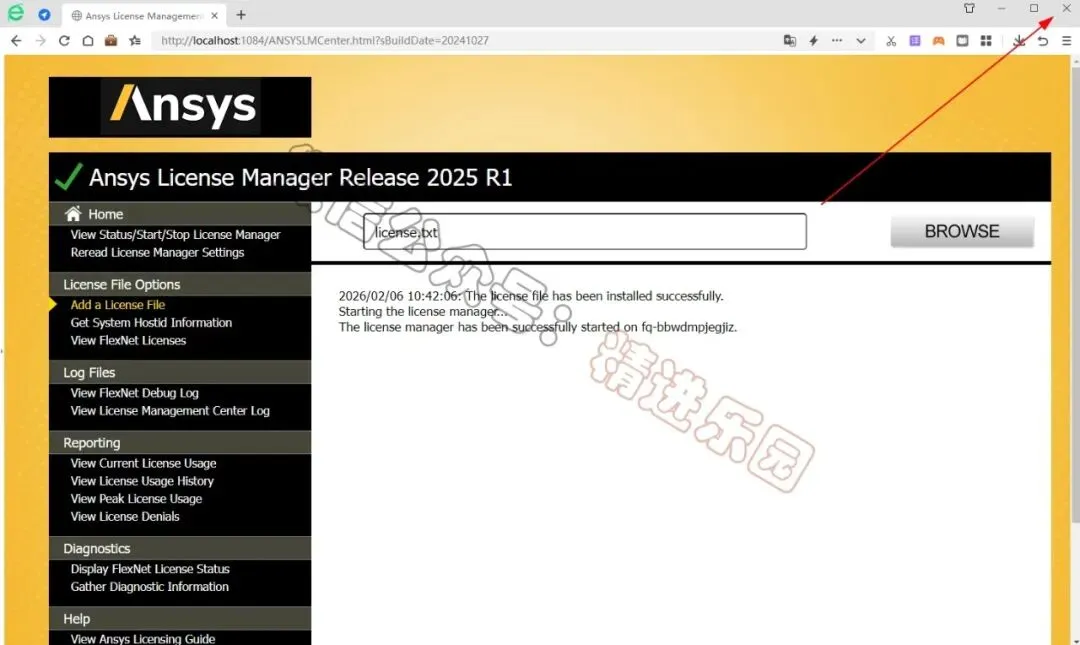Open View Current License Usage
Image resolution: width=1080 pixels, height=645 pixels.
pos(143,463)
